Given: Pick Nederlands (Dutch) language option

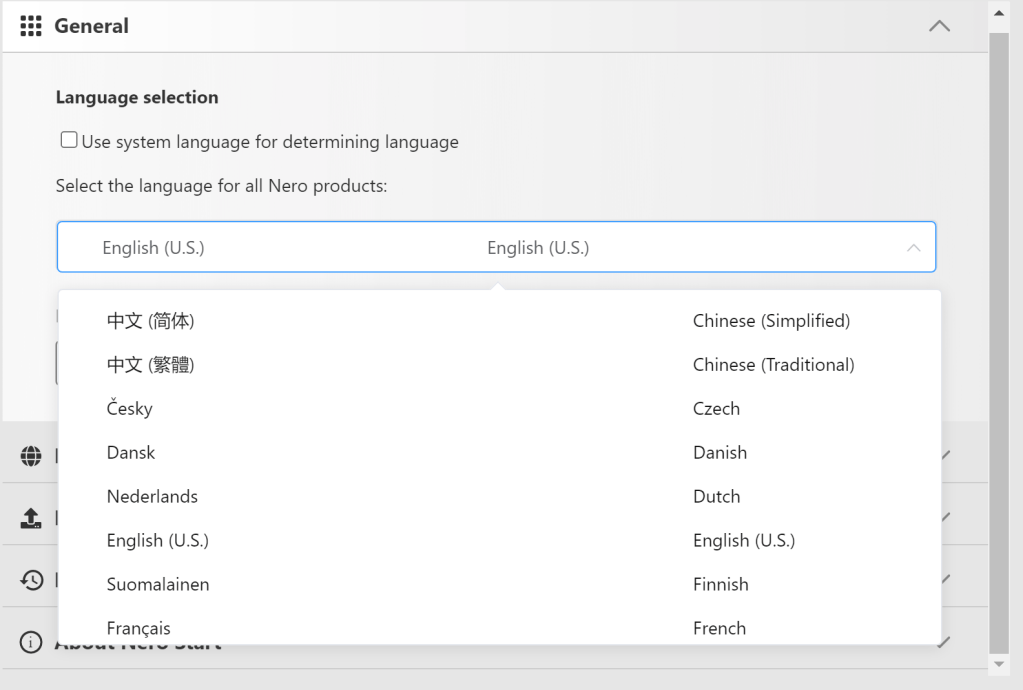Looking at the screenshot, I should (499, 497).
